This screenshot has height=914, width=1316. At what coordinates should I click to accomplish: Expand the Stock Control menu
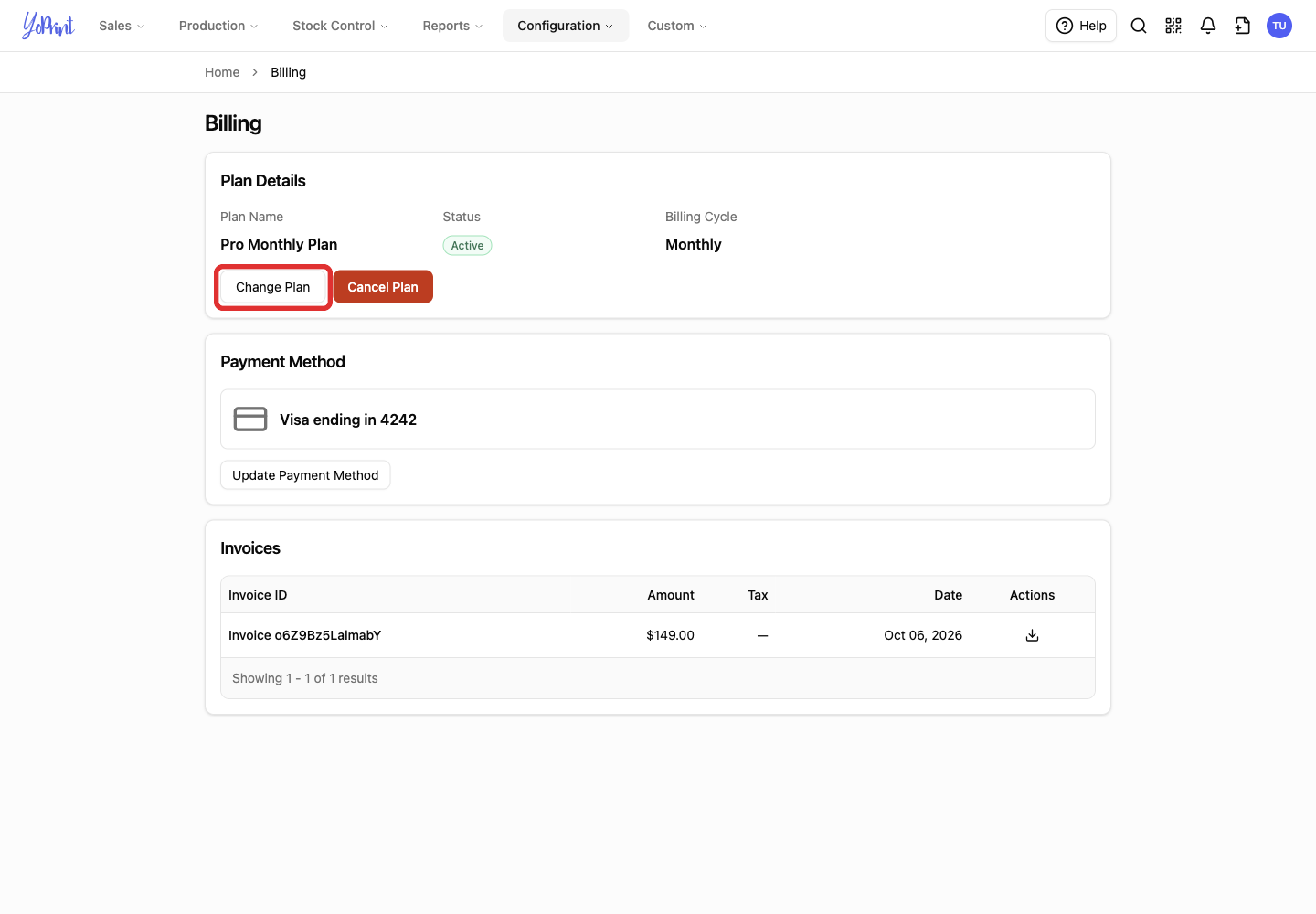340,26
